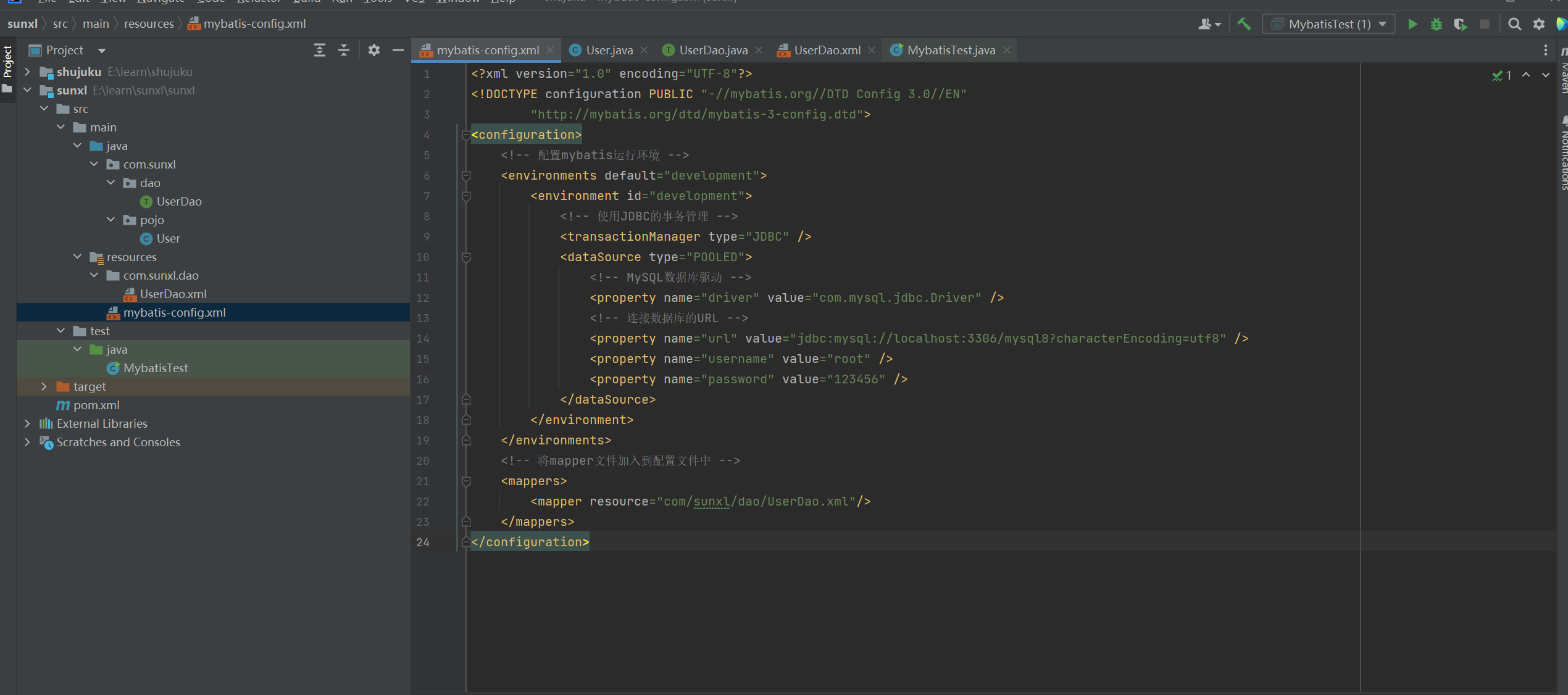Open MybatisTest run configuration dropdown
This screenshot has width=1568, height=695.
[1328, 24]
